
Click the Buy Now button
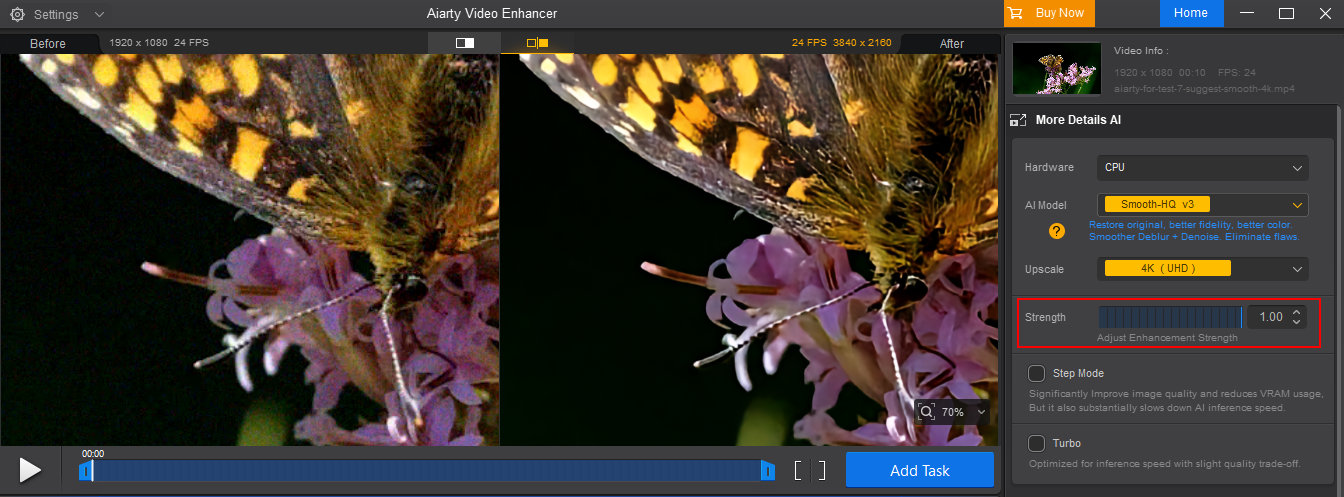coord(1049,13)
